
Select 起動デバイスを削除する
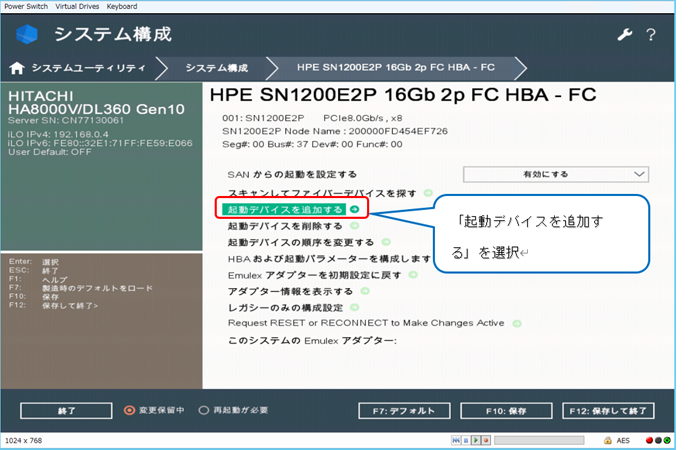(285, 226)
